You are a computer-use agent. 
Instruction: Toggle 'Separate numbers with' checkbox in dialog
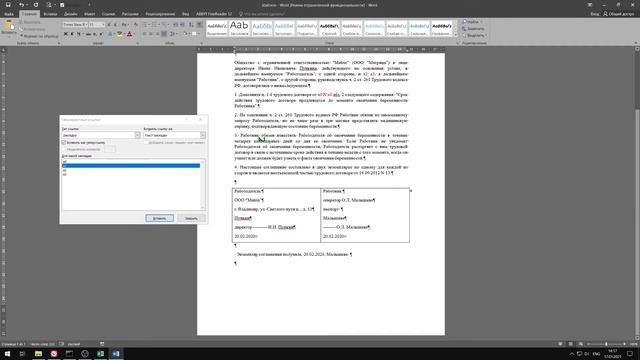(x=64, y=149)
